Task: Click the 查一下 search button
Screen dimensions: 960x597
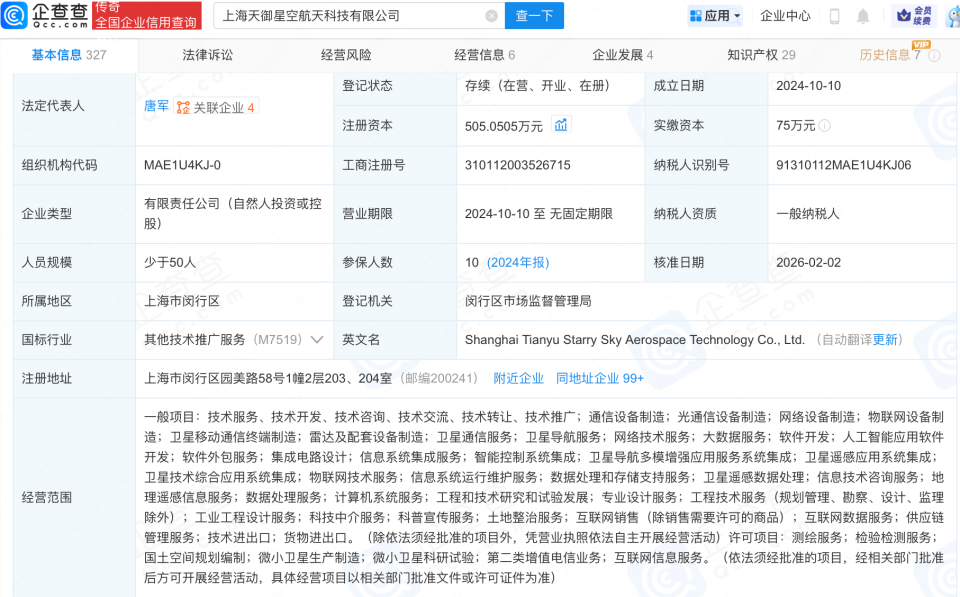Action: (533, 16)
